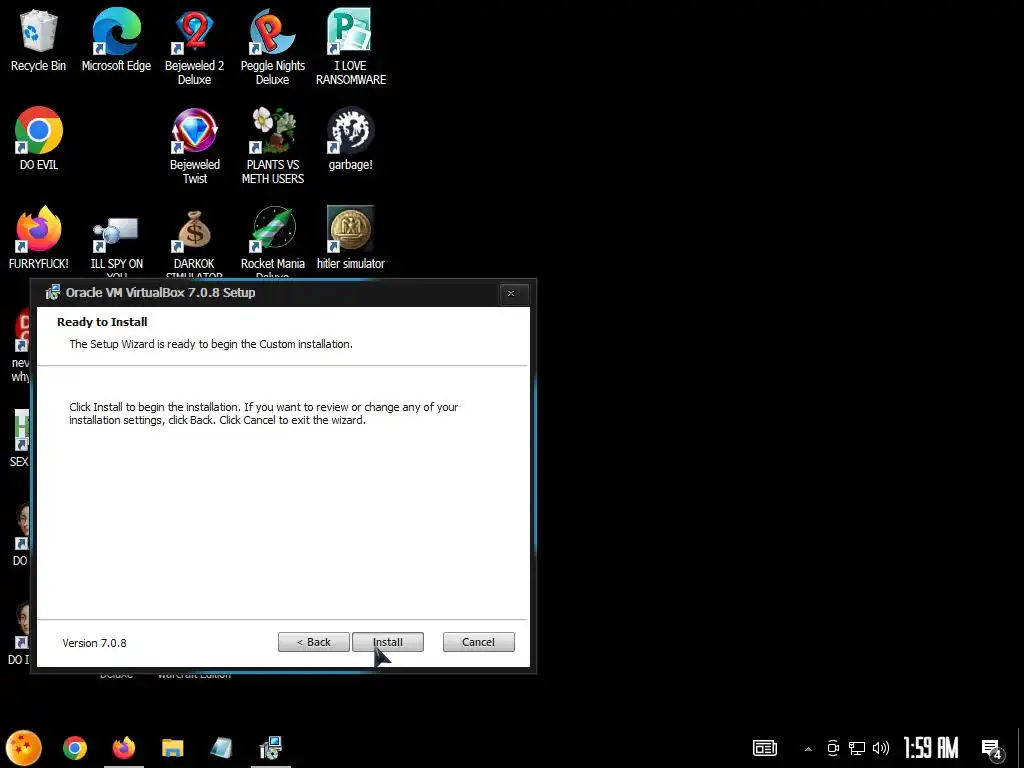
Task: Select the Microsoft Edge desktop shortcut
Action: (116, 40)
